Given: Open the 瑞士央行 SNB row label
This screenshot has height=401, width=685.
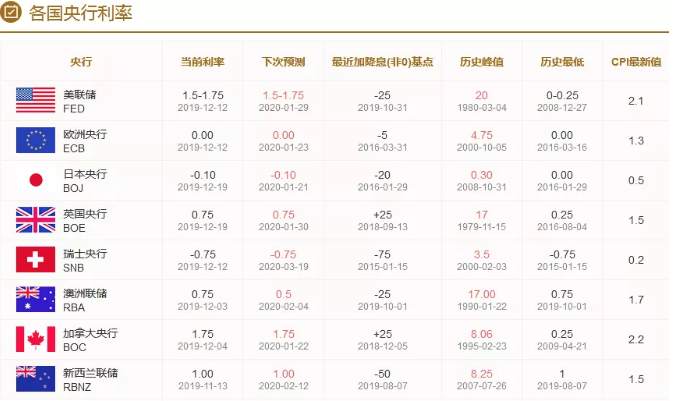Looking at the screenshot, I should click(85, 260).
